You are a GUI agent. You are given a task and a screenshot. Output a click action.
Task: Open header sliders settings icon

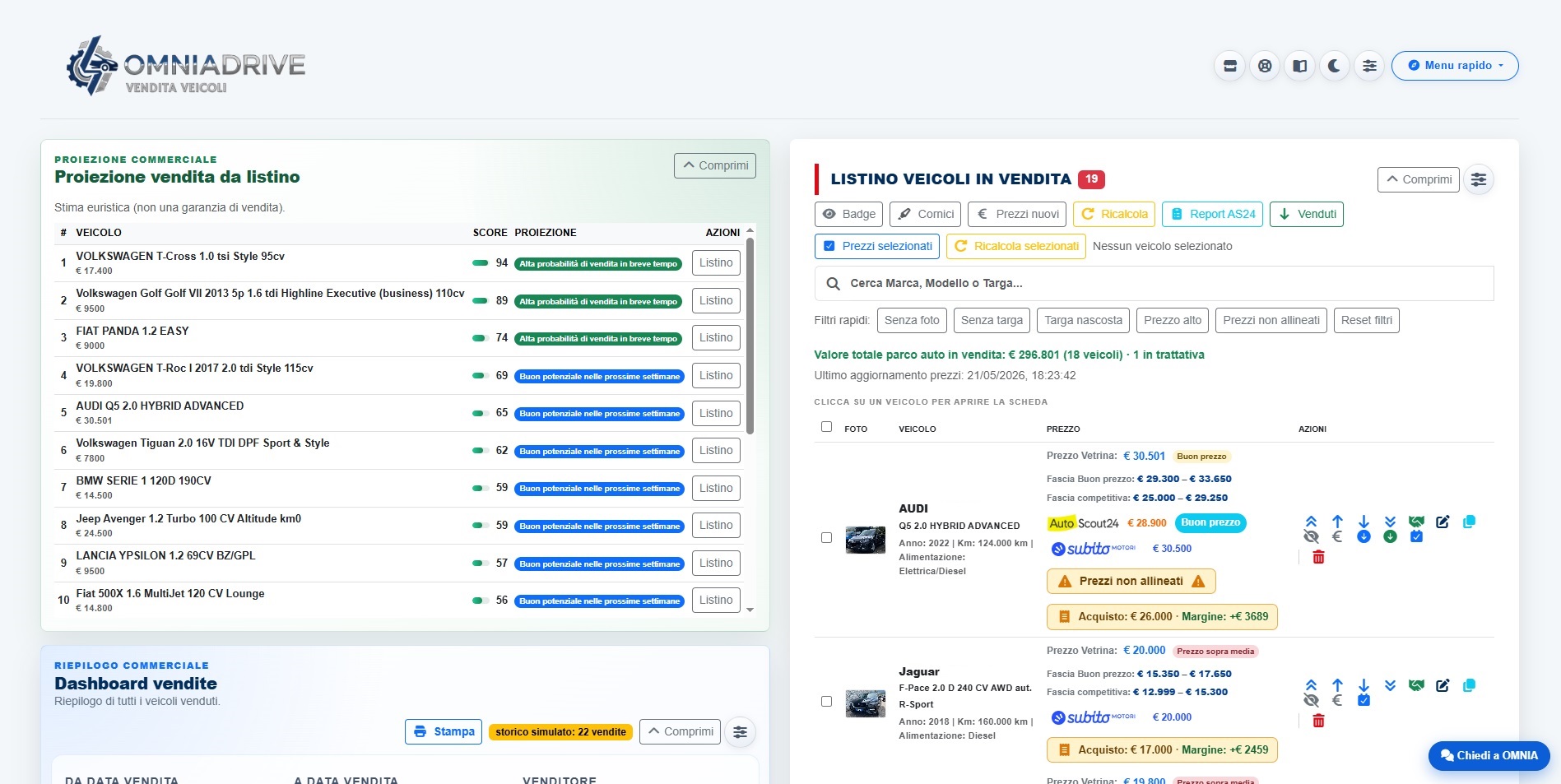point(1369,66)
